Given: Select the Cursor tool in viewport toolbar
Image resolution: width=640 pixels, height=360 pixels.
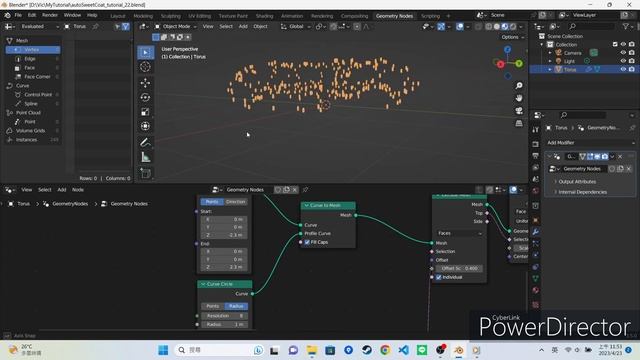Looking at the screenshot, I should pos(145,67).
